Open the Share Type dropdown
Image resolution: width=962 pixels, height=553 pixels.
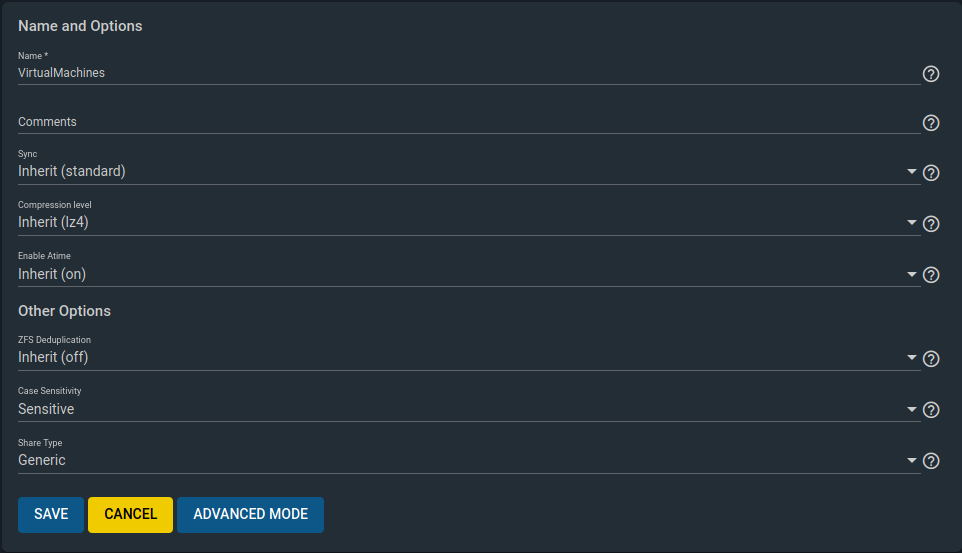[x=467, y=460]
